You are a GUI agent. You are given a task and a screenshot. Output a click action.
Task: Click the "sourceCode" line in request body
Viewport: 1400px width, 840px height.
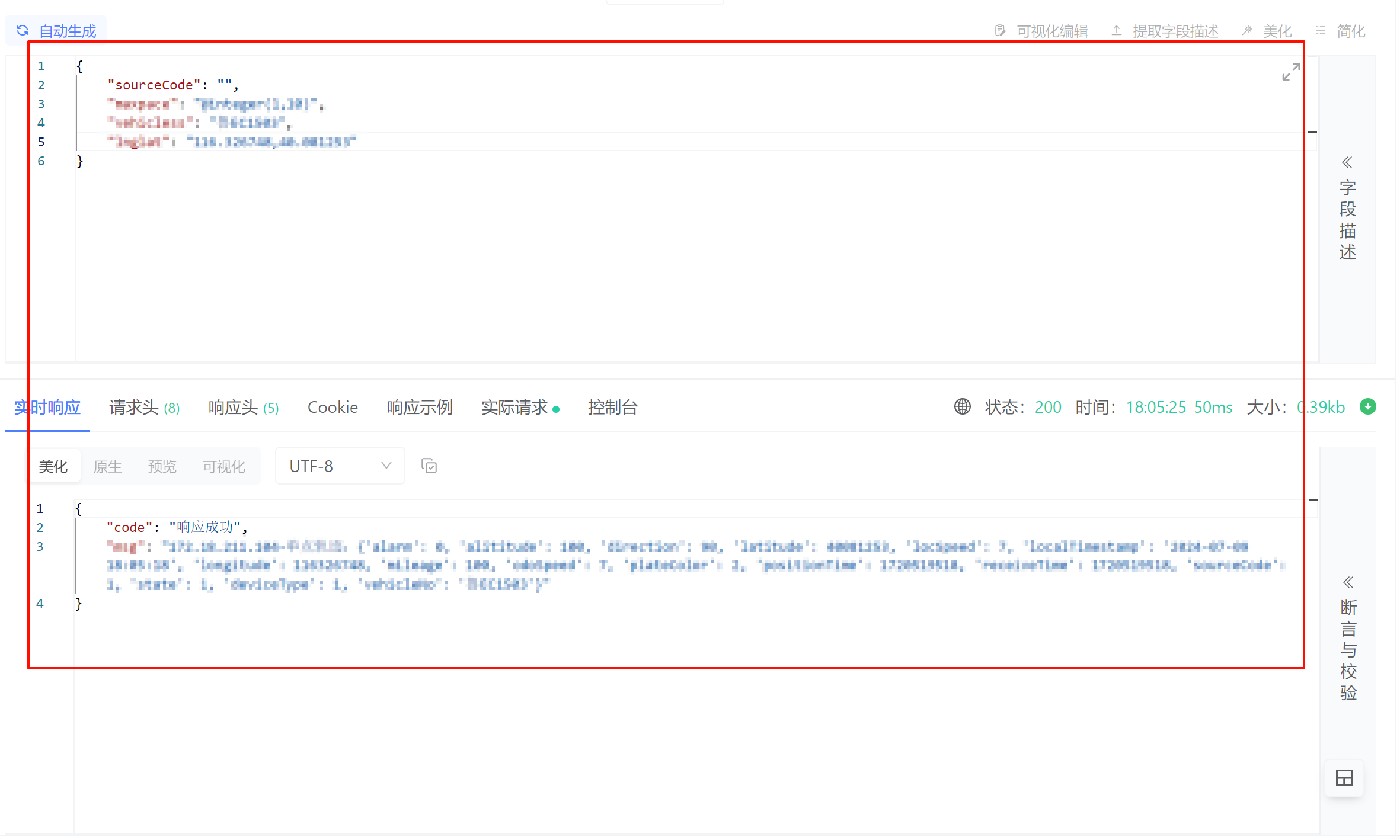coord(173,85)
